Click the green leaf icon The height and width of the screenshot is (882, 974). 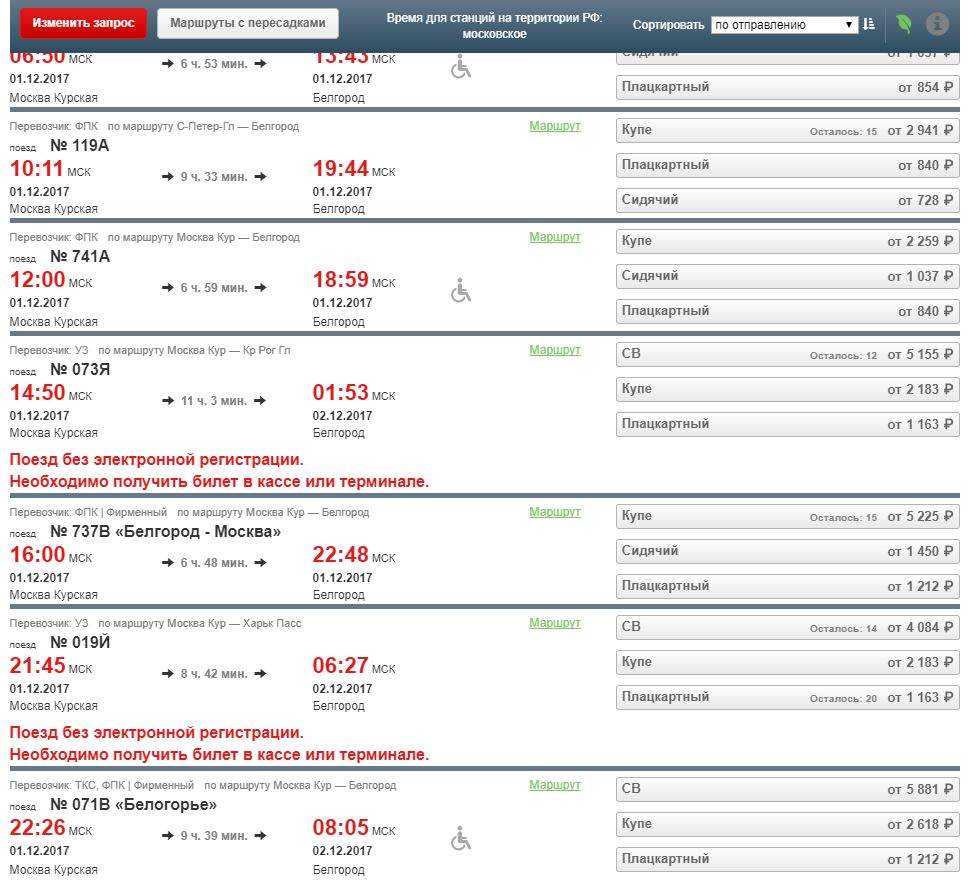click(904, 24)
